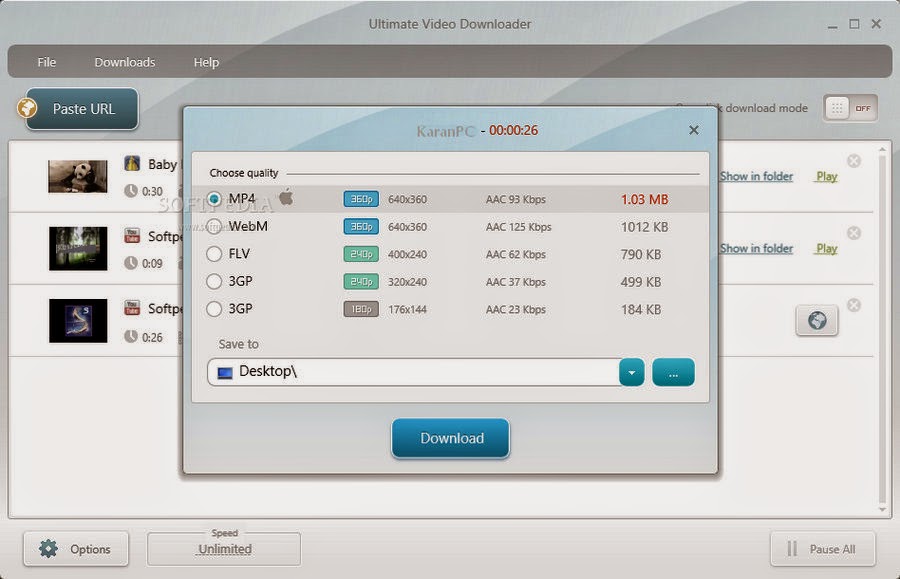Click Show in folder for Baby row
900x579 pixels.
(x=757, y=176)
